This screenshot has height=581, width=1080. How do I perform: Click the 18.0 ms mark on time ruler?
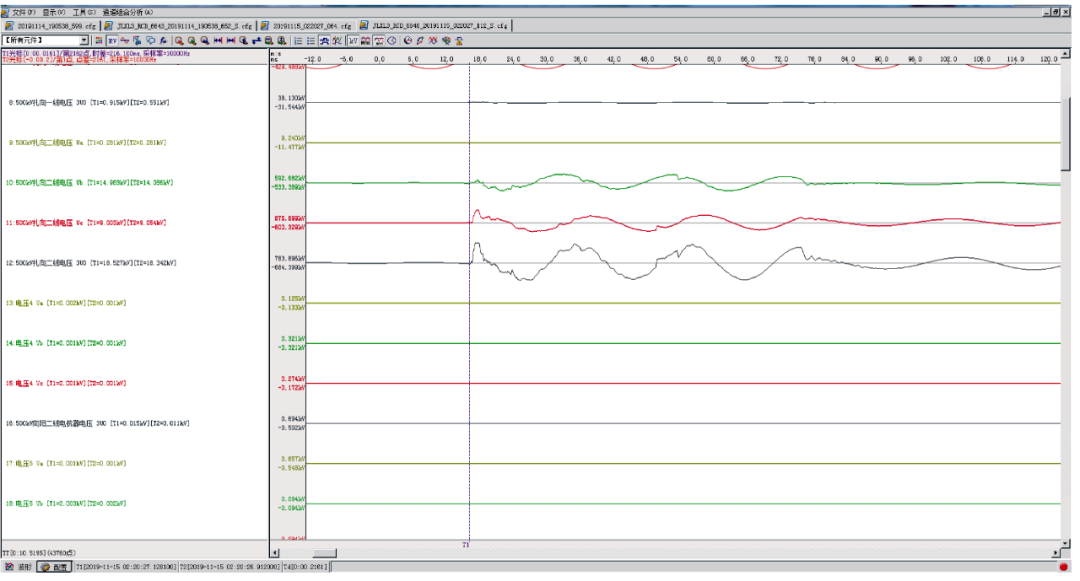pos(479,59)
